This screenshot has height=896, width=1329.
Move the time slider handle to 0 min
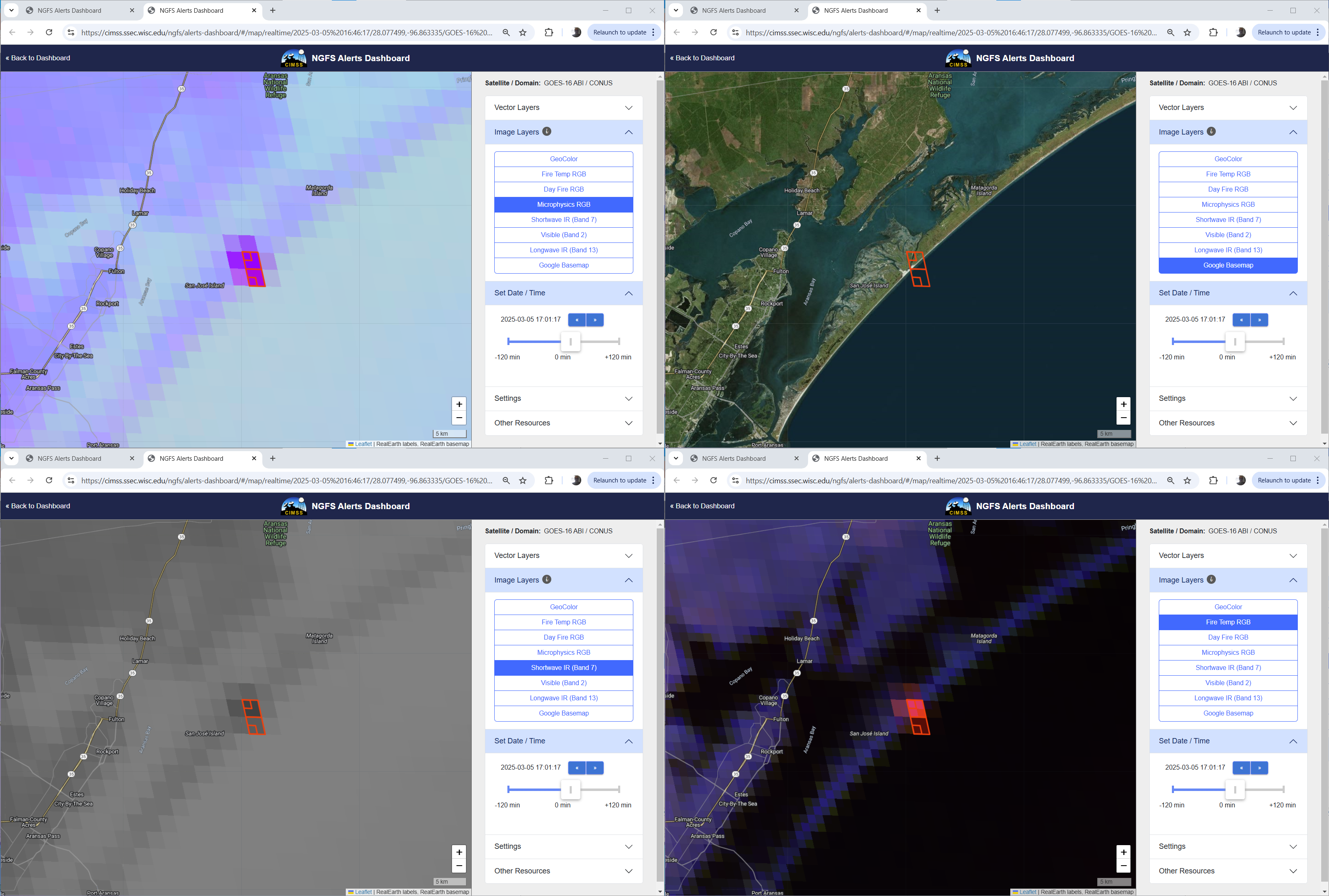(570, 341)
